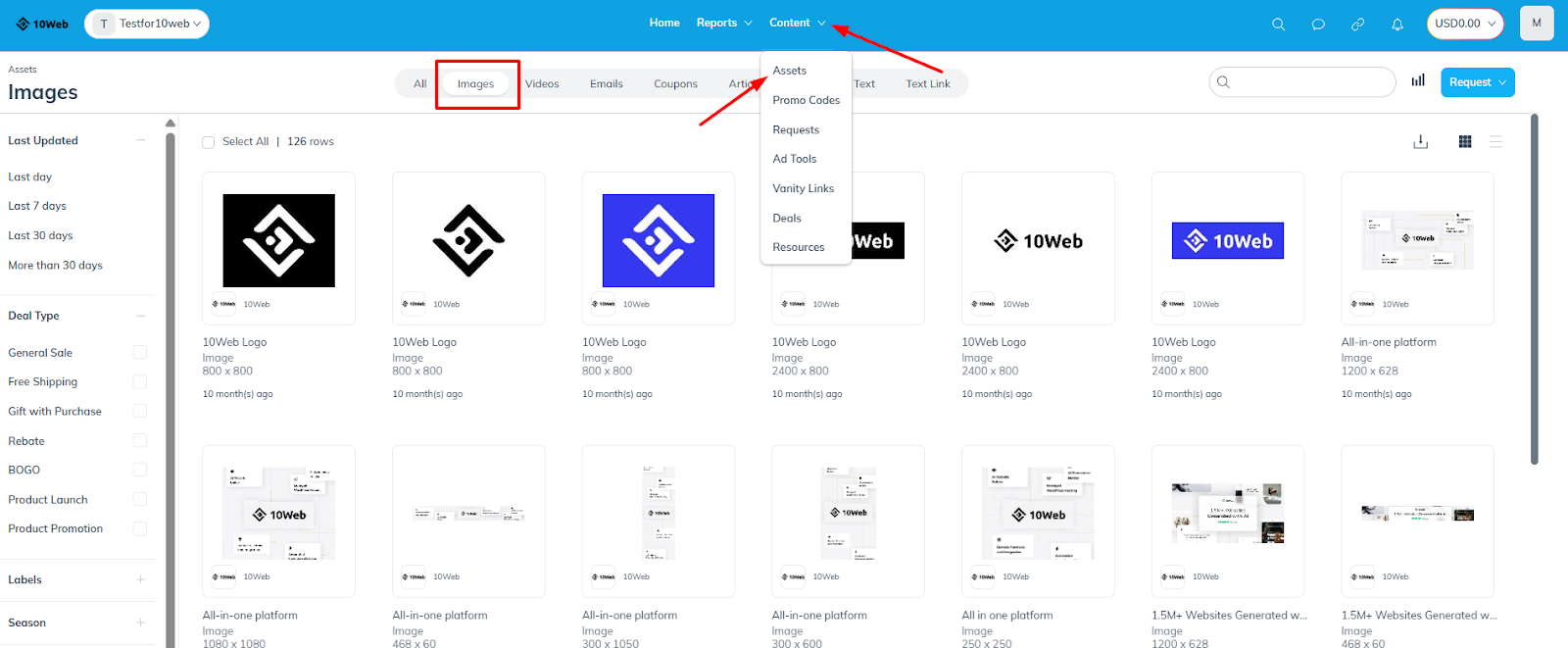Image resolution: width=1568 pixels, height=648 pixels.
Task: Switch to the Text Link tab
Action: pyautogui.click(x=928, y=83)
